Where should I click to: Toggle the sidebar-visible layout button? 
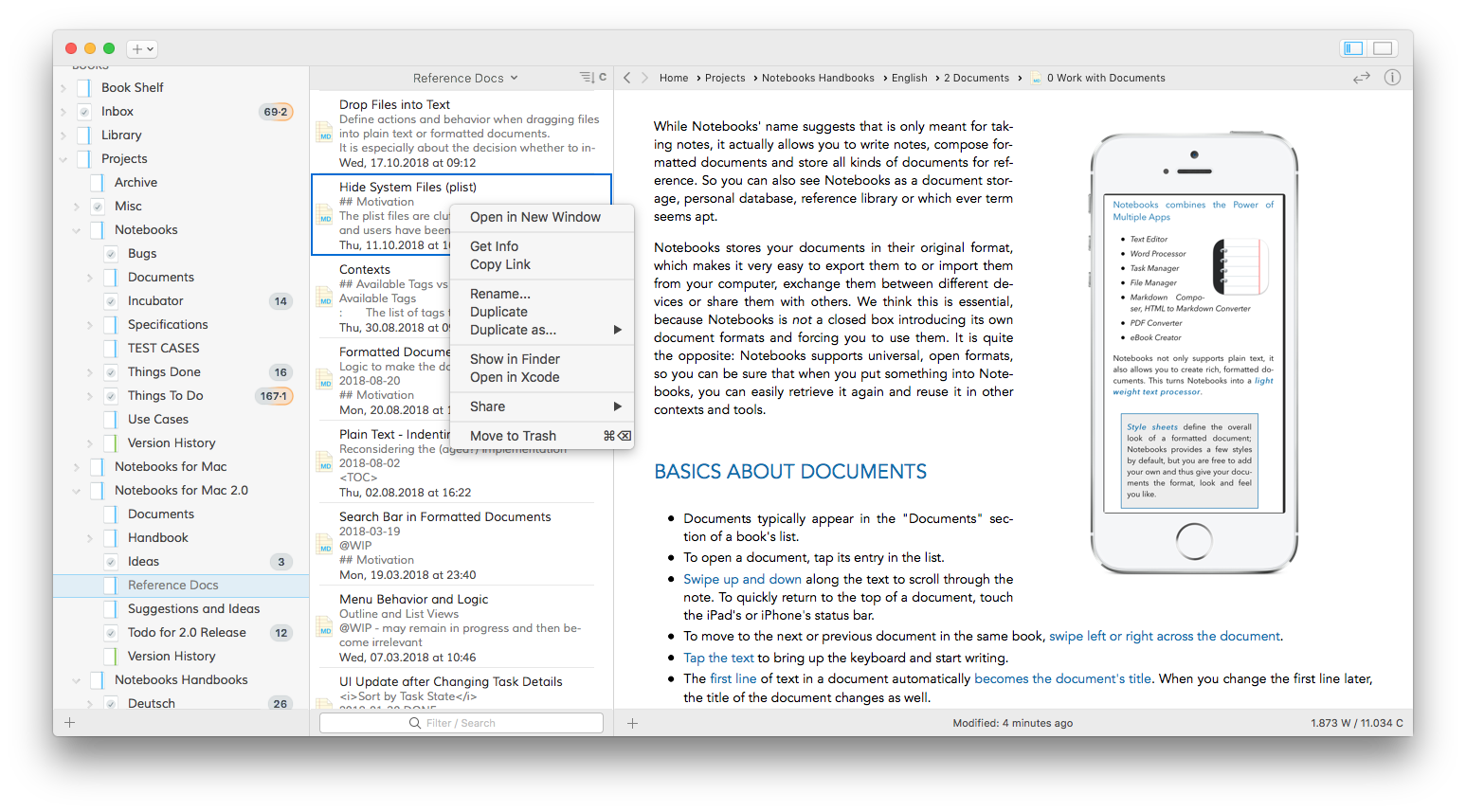[x=1353, y=48]
